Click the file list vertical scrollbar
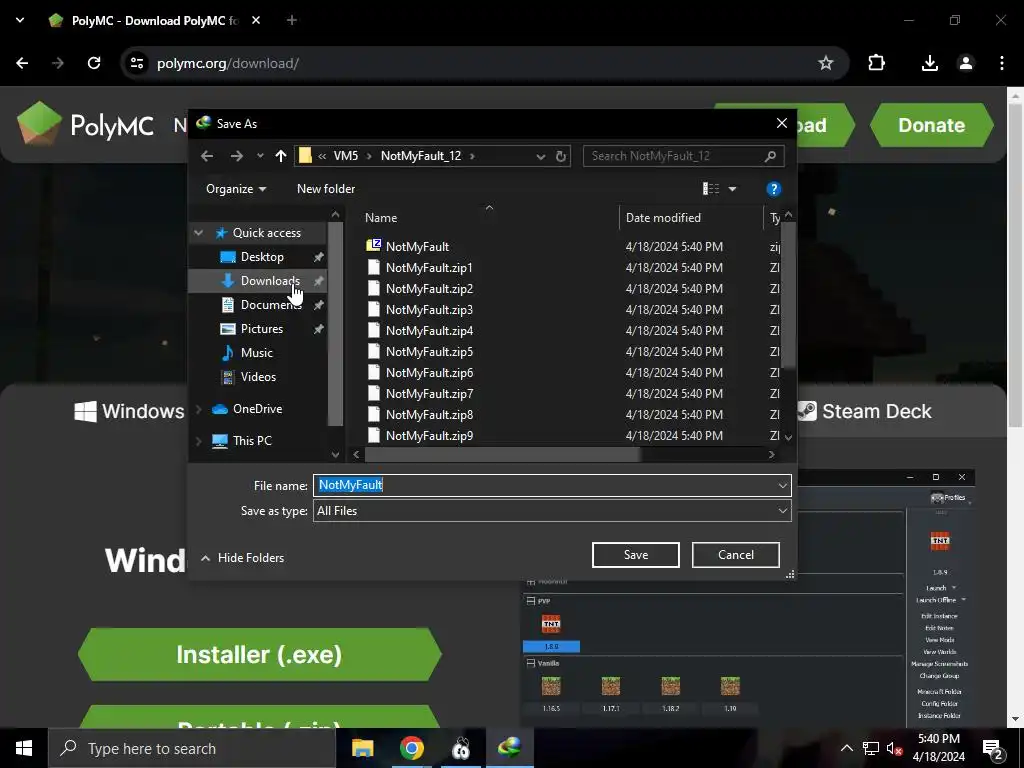Screen dimensions: 1024x768 point(788,294)
